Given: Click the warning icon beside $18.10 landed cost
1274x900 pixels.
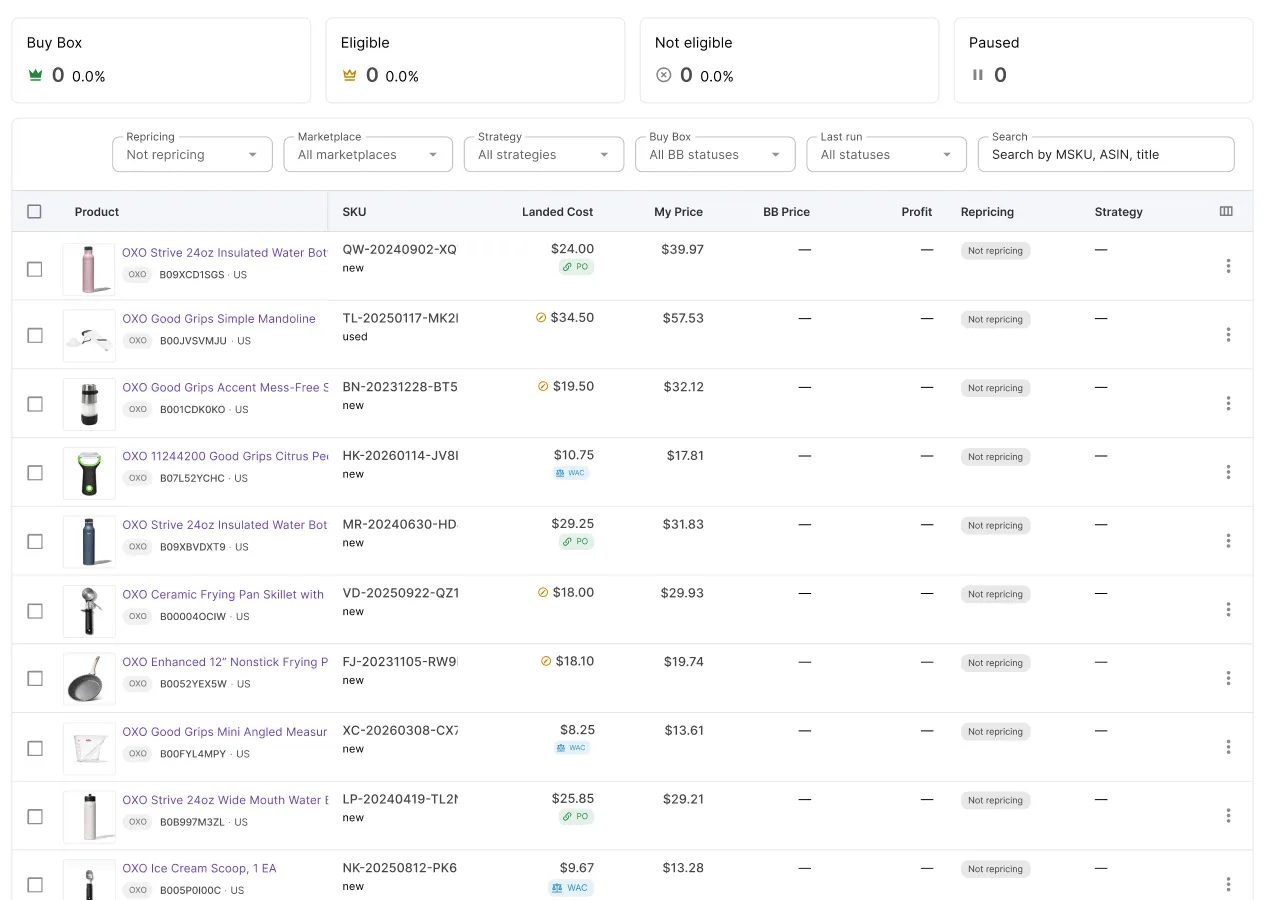Looking at the screenshot, I should 546,661.
